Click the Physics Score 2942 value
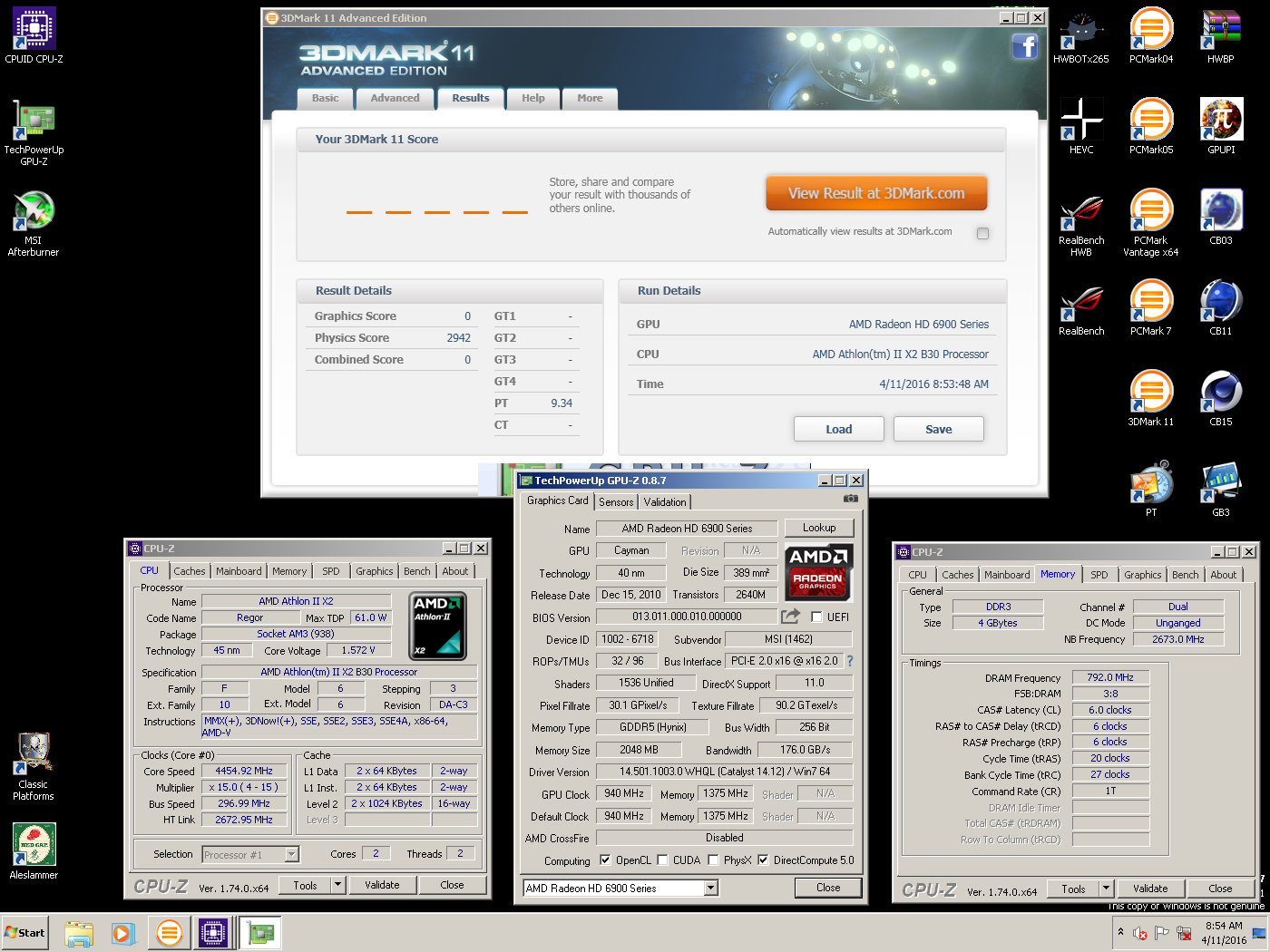1270x952 pixels. [459, 338]
